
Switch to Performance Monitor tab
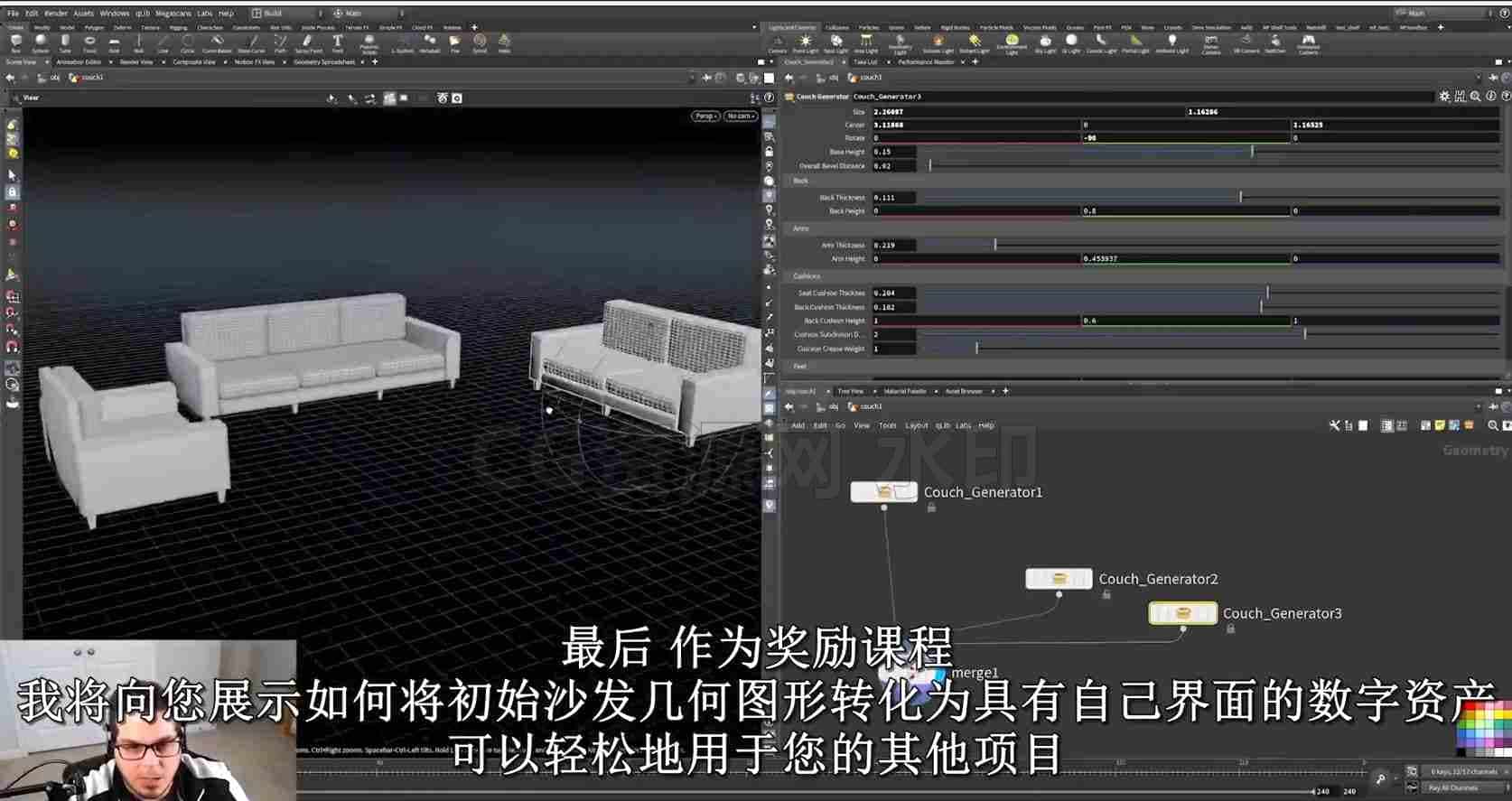pyautogui.click(x=926, y=62)
